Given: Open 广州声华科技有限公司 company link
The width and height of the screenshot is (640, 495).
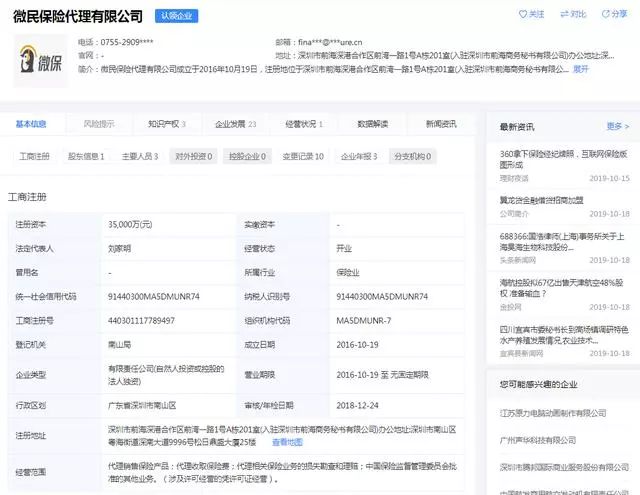Looking at the screenshot, I should click(538, 440).
